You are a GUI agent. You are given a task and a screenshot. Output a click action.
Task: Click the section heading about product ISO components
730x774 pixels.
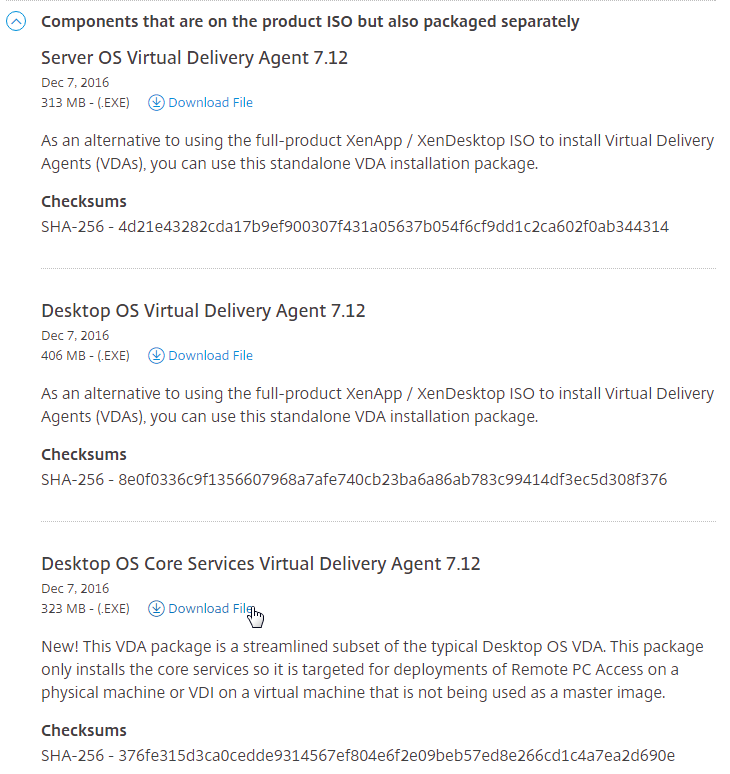pyautogui.click(x=310, y=22)
